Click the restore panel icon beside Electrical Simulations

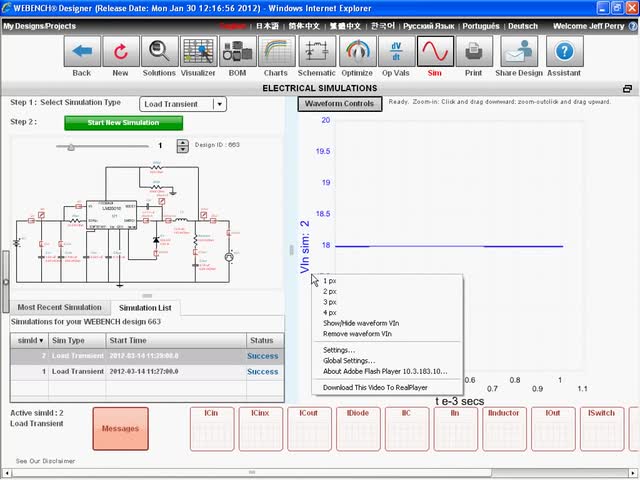click(627, 89)
